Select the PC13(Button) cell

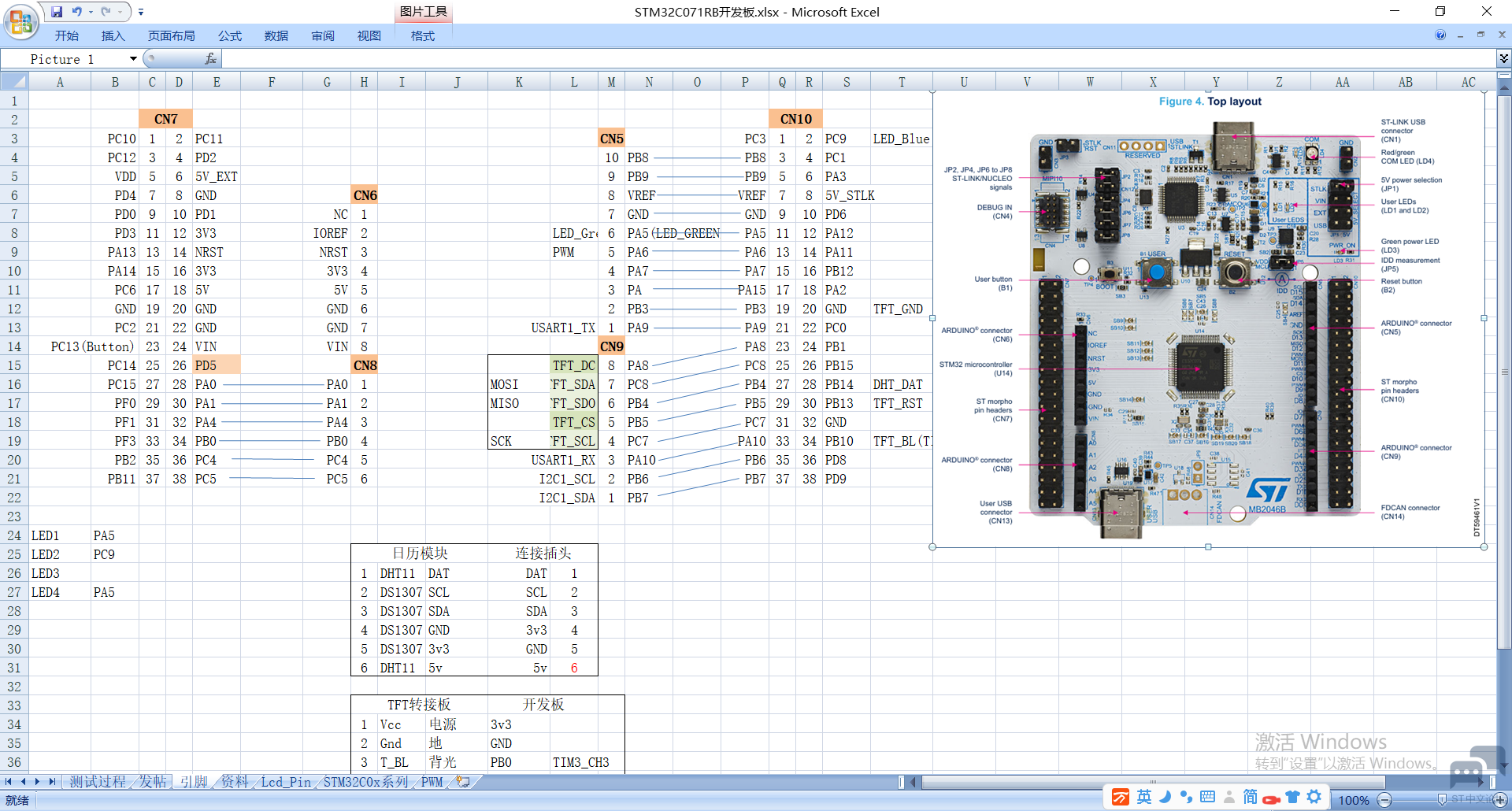coord(92,346)
